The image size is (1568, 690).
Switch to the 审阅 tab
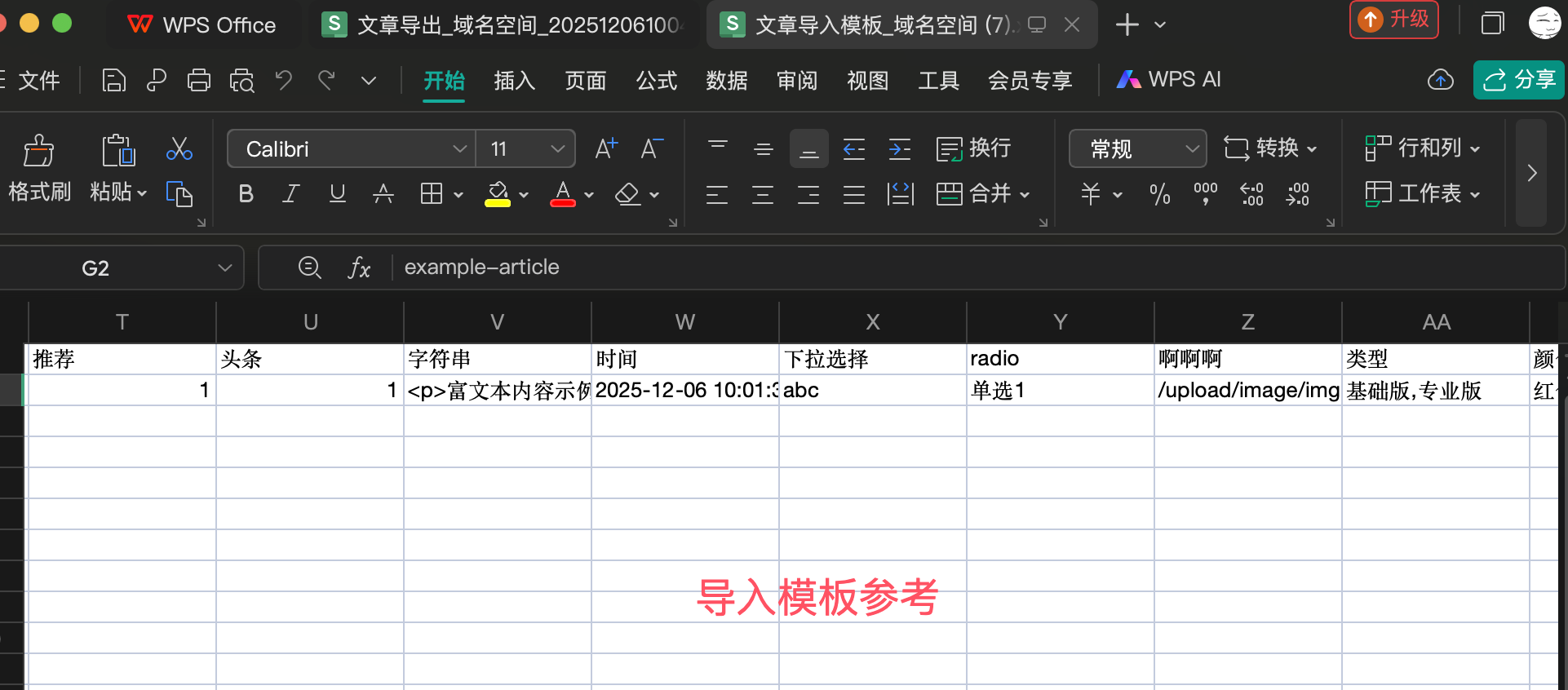(x=797, y=81)
